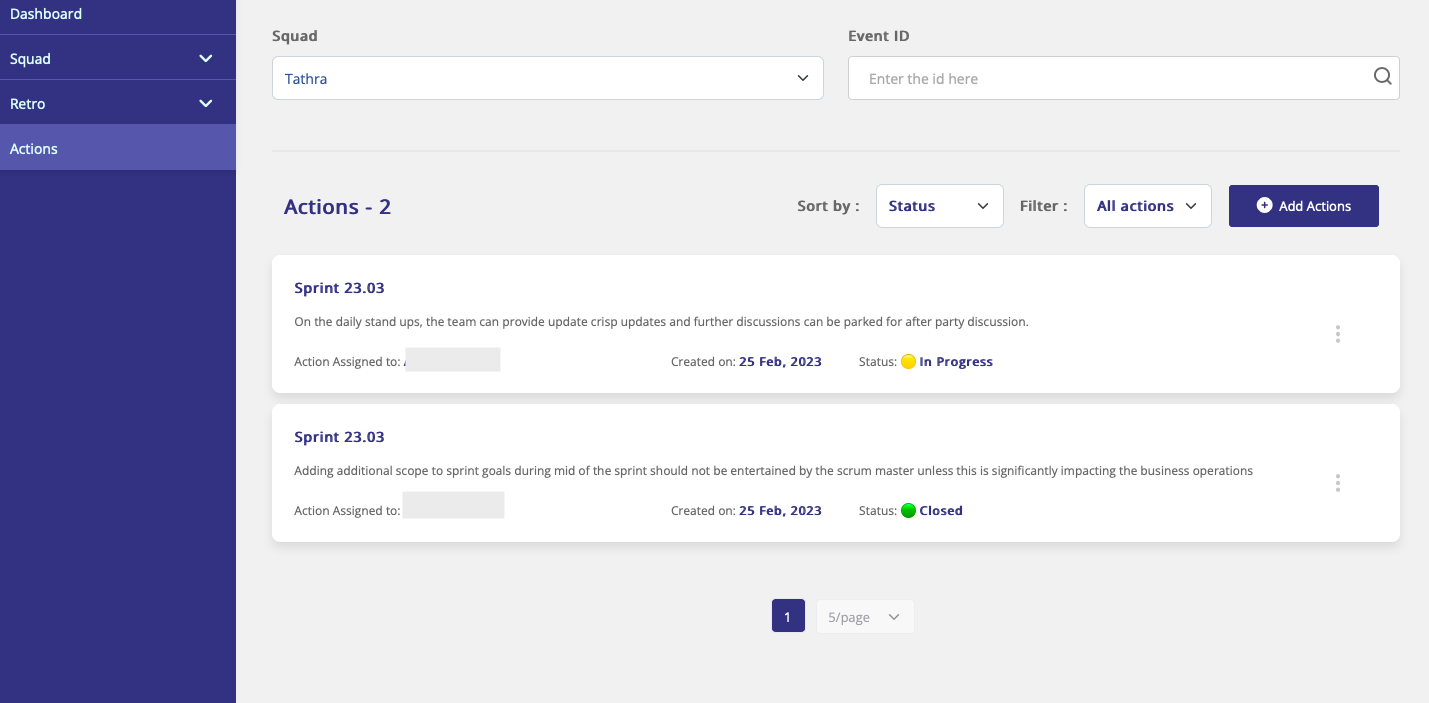Click the search magnifier icon in Event ID
Viewport: 1429px width, 703px height.
tap(1382, 77)
